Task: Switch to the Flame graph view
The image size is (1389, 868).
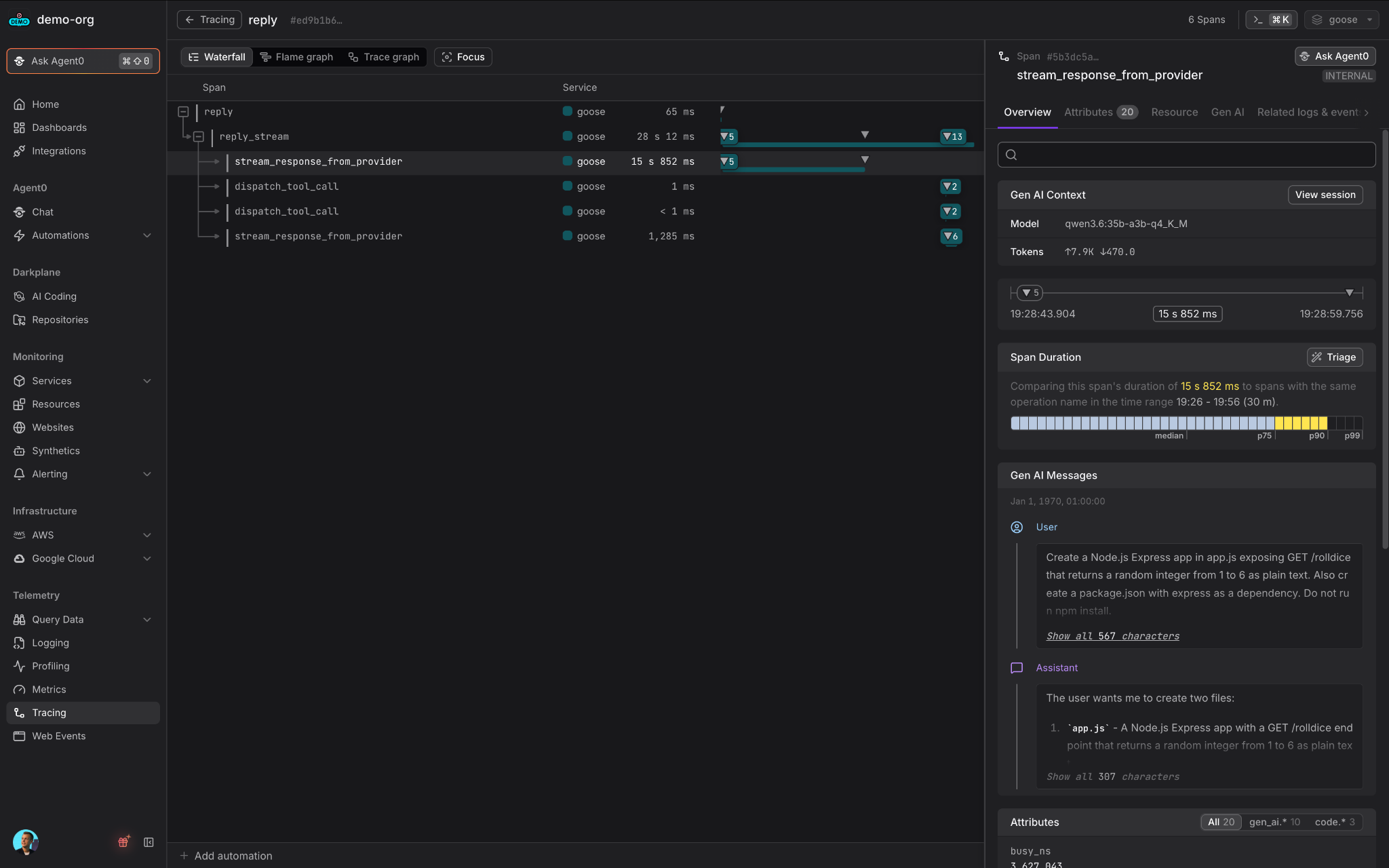Action: (x=296, y=57)
